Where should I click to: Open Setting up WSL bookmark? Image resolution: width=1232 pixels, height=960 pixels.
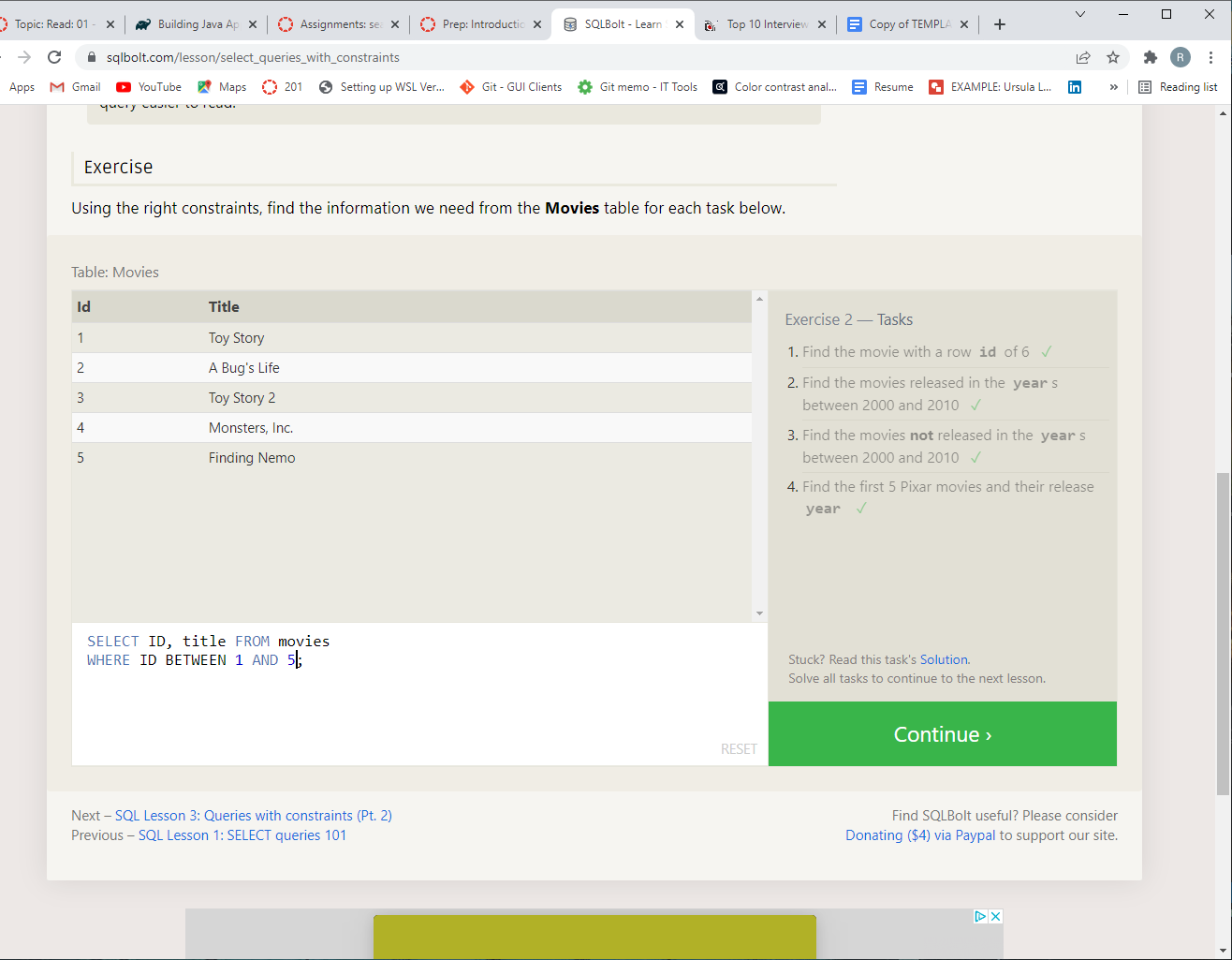click(381, 87)
